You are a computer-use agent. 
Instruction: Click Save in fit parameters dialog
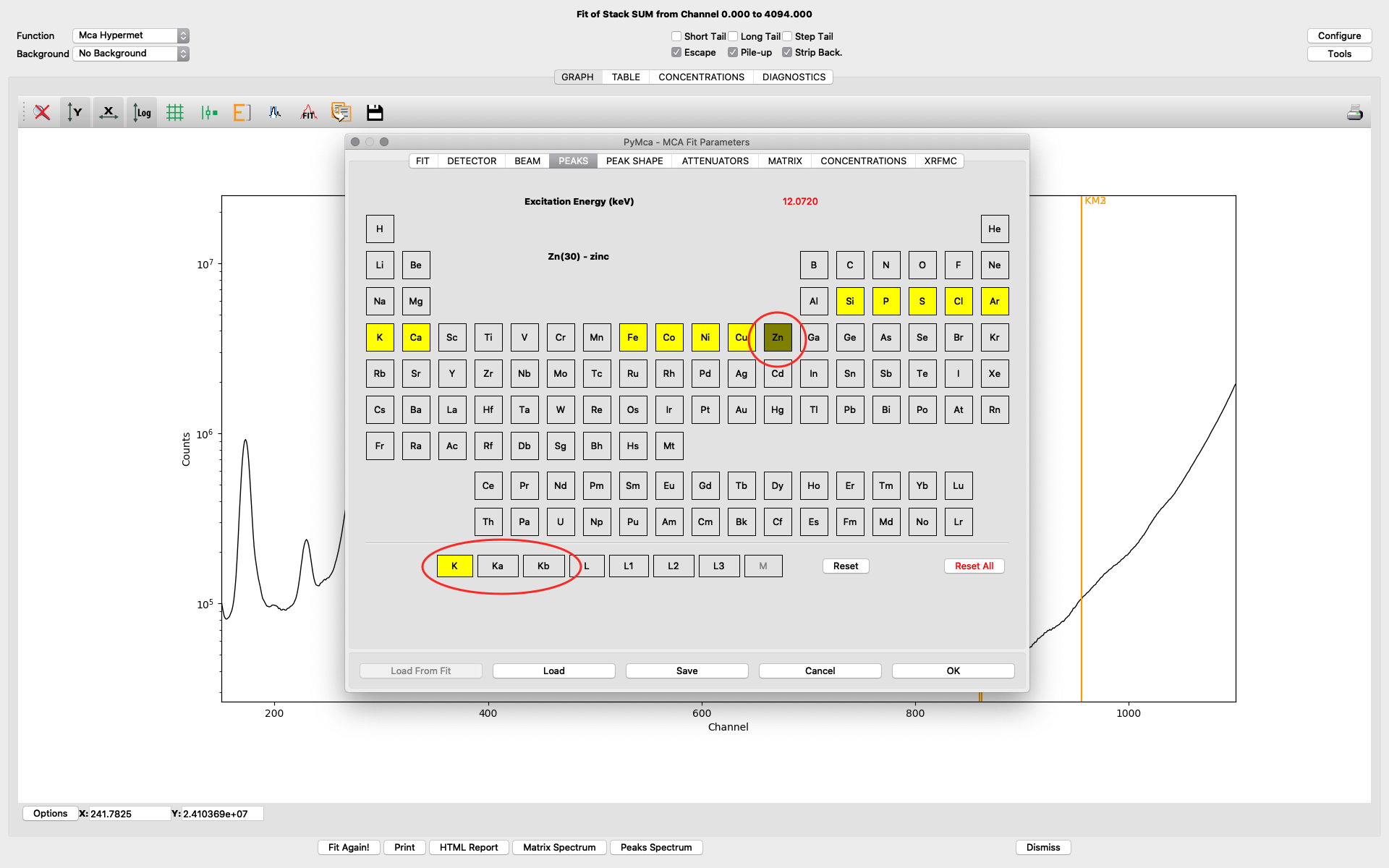coord(687,671)
